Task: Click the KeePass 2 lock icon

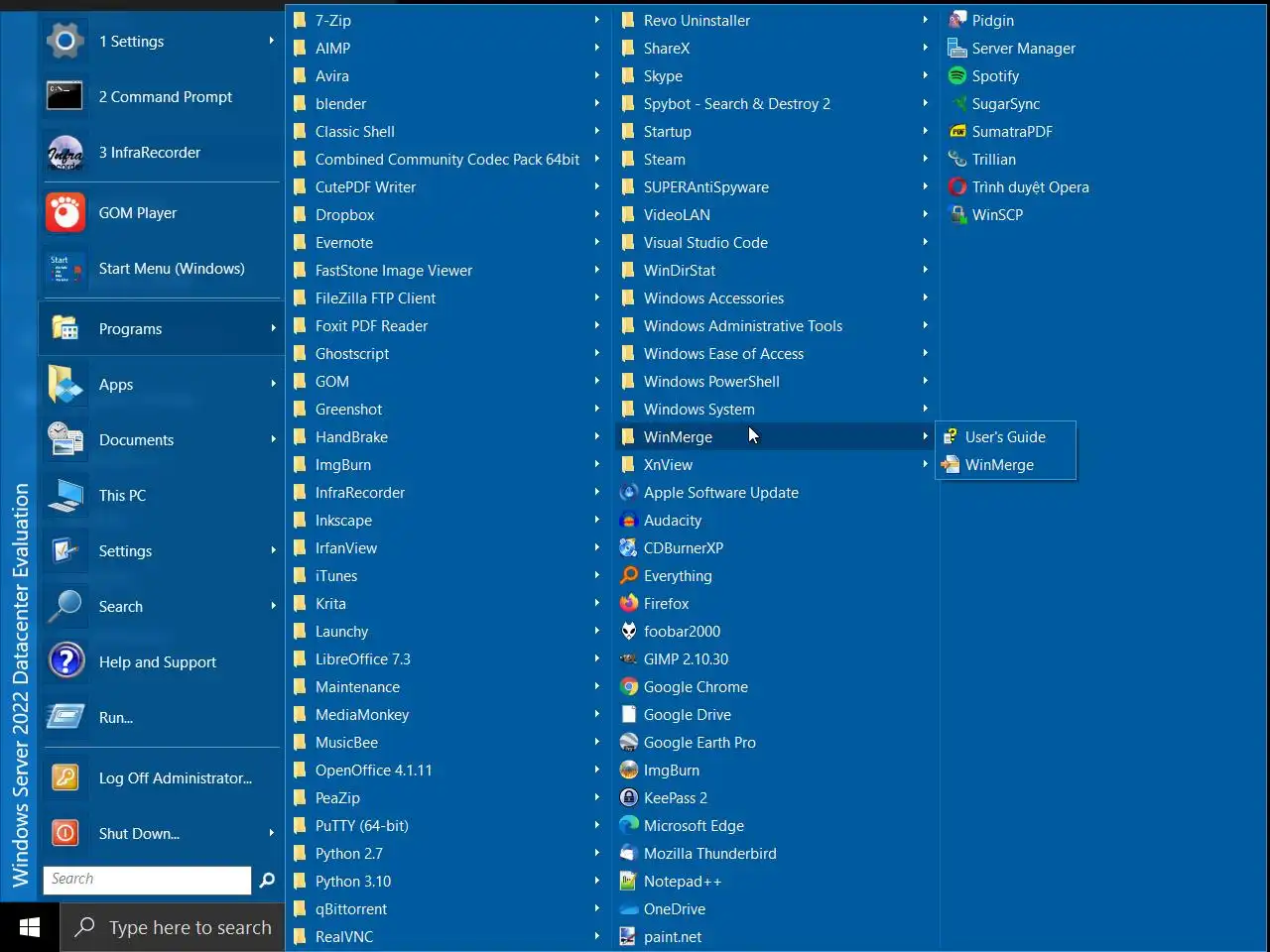Action: coord(628,797)
